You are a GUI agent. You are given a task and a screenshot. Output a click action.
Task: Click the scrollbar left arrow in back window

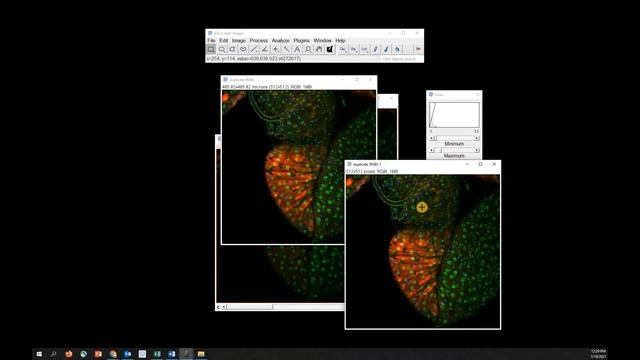[x=224, y=307]
